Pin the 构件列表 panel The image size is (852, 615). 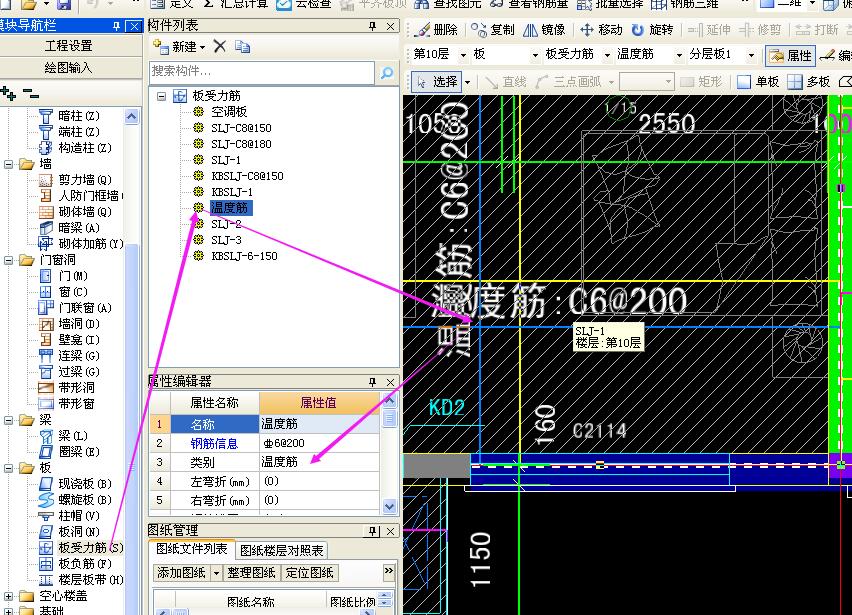click(373, 26)
